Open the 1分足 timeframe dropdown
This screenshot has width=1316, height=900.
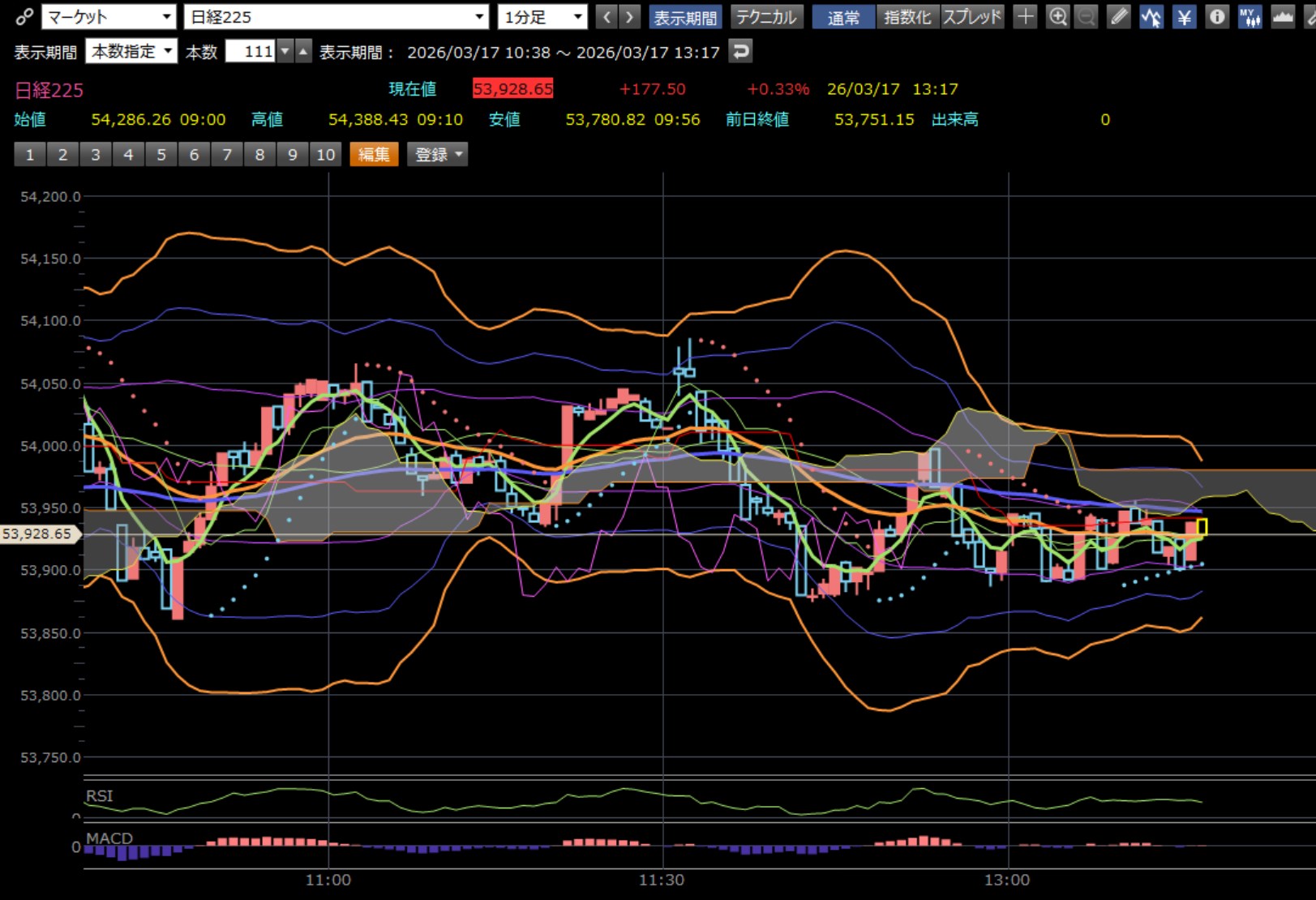(542, 17)
